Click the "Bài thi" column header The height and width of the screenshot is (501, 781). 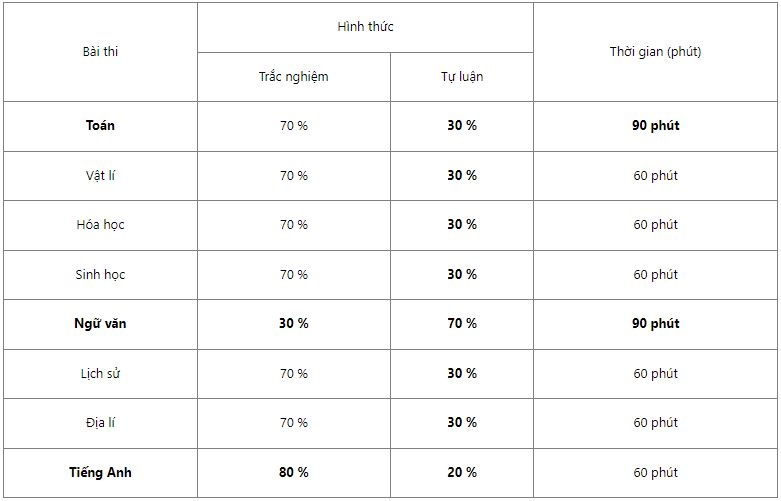tap(100, 52)
